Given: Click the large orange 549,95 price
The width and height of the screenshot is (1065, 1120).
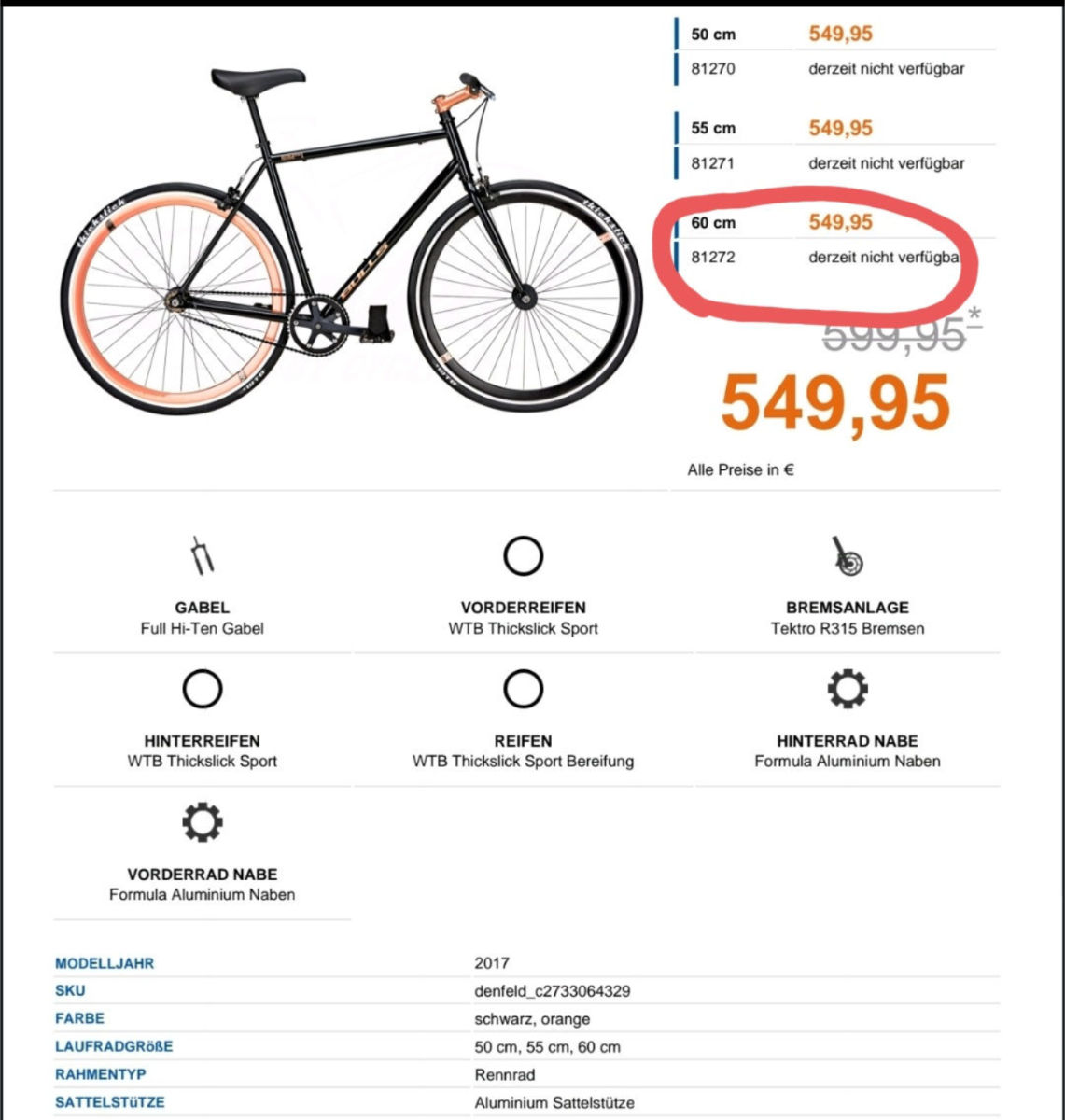Looking at the screenshot, I should coord(835,403).
